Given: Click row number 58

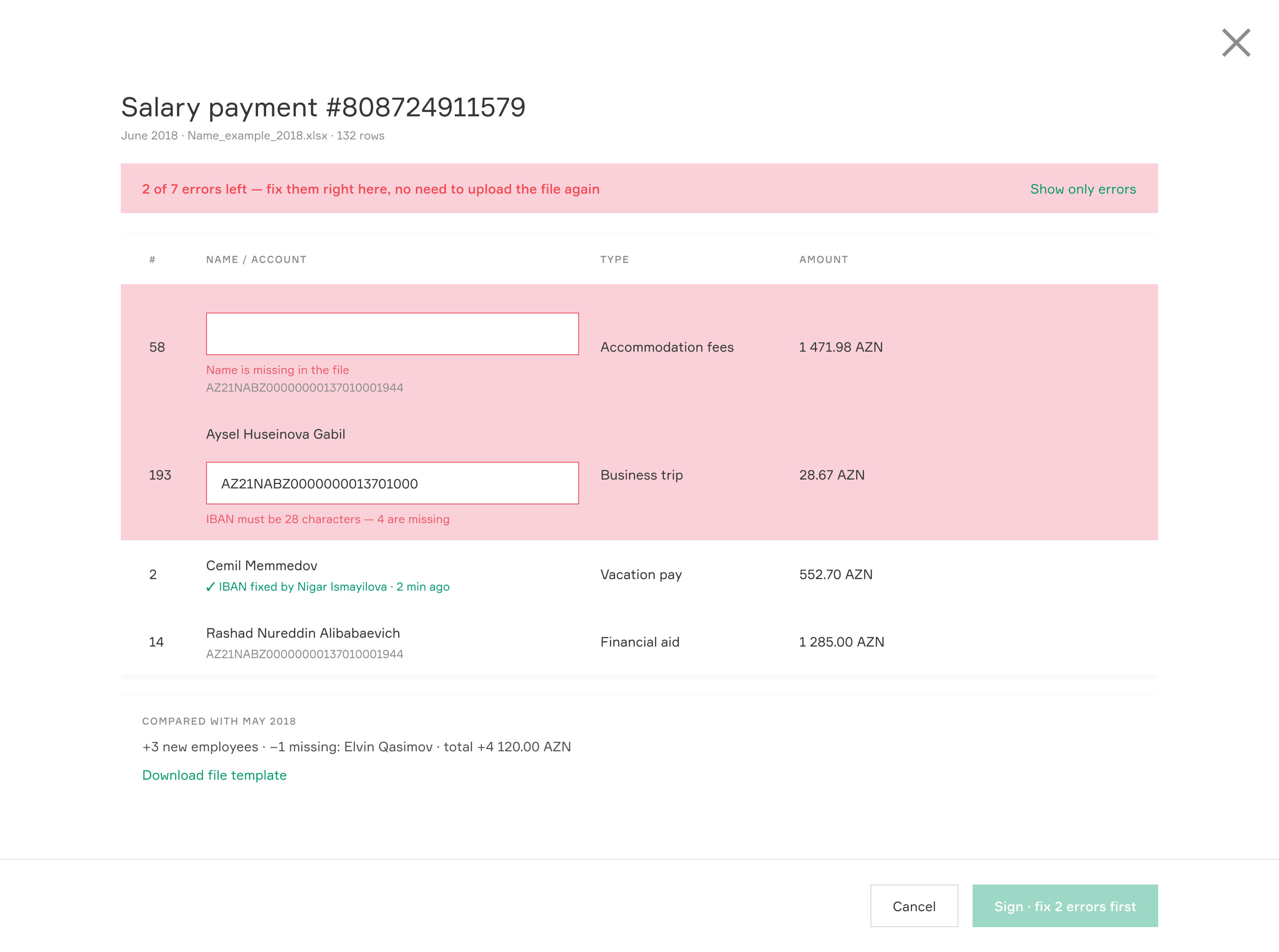Looking at the screenshot, I should coord(157,347).
